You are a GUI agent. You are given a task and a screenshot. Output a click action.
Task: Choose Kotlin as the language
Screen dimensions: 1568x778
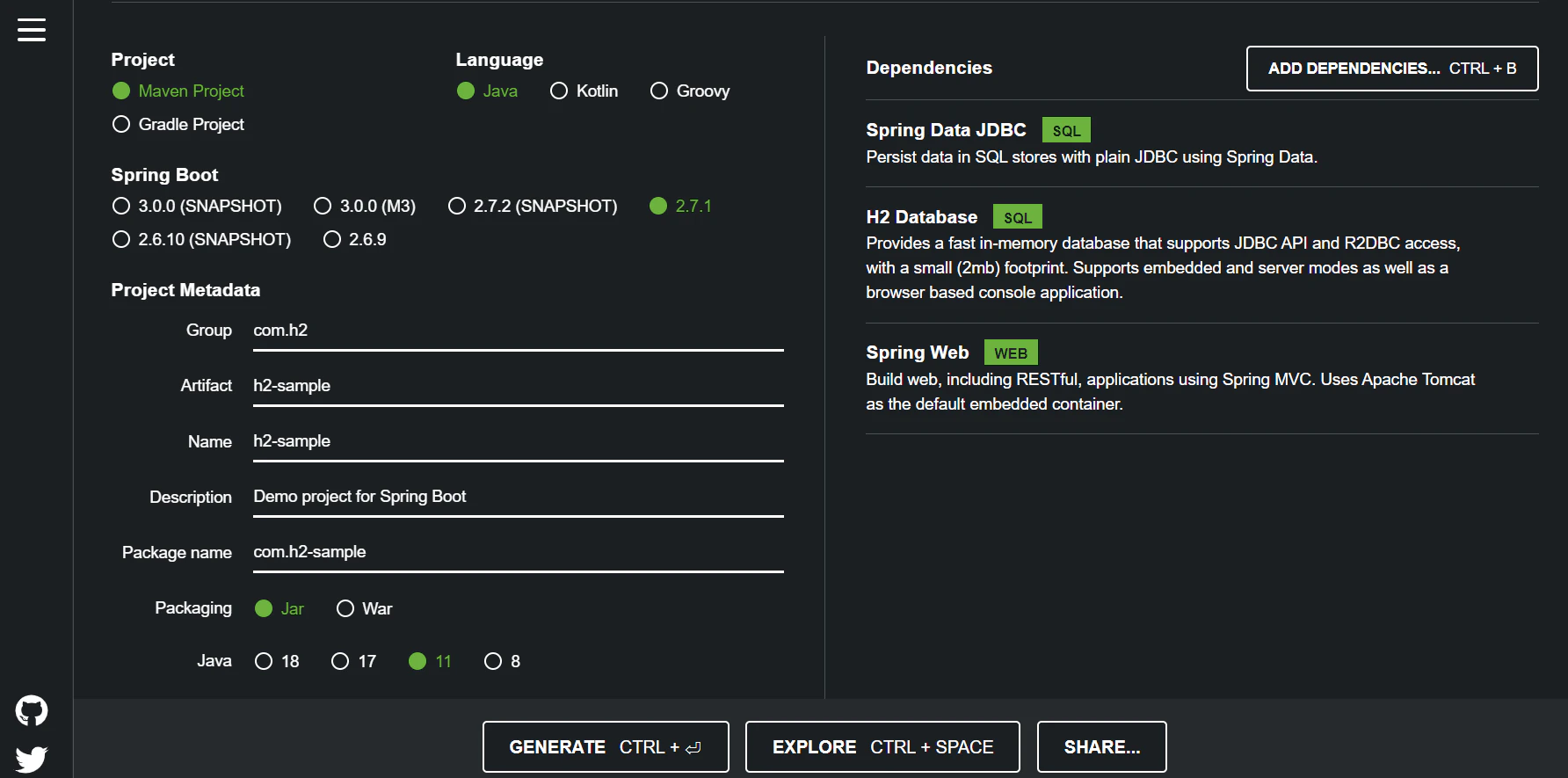[584, 91]
